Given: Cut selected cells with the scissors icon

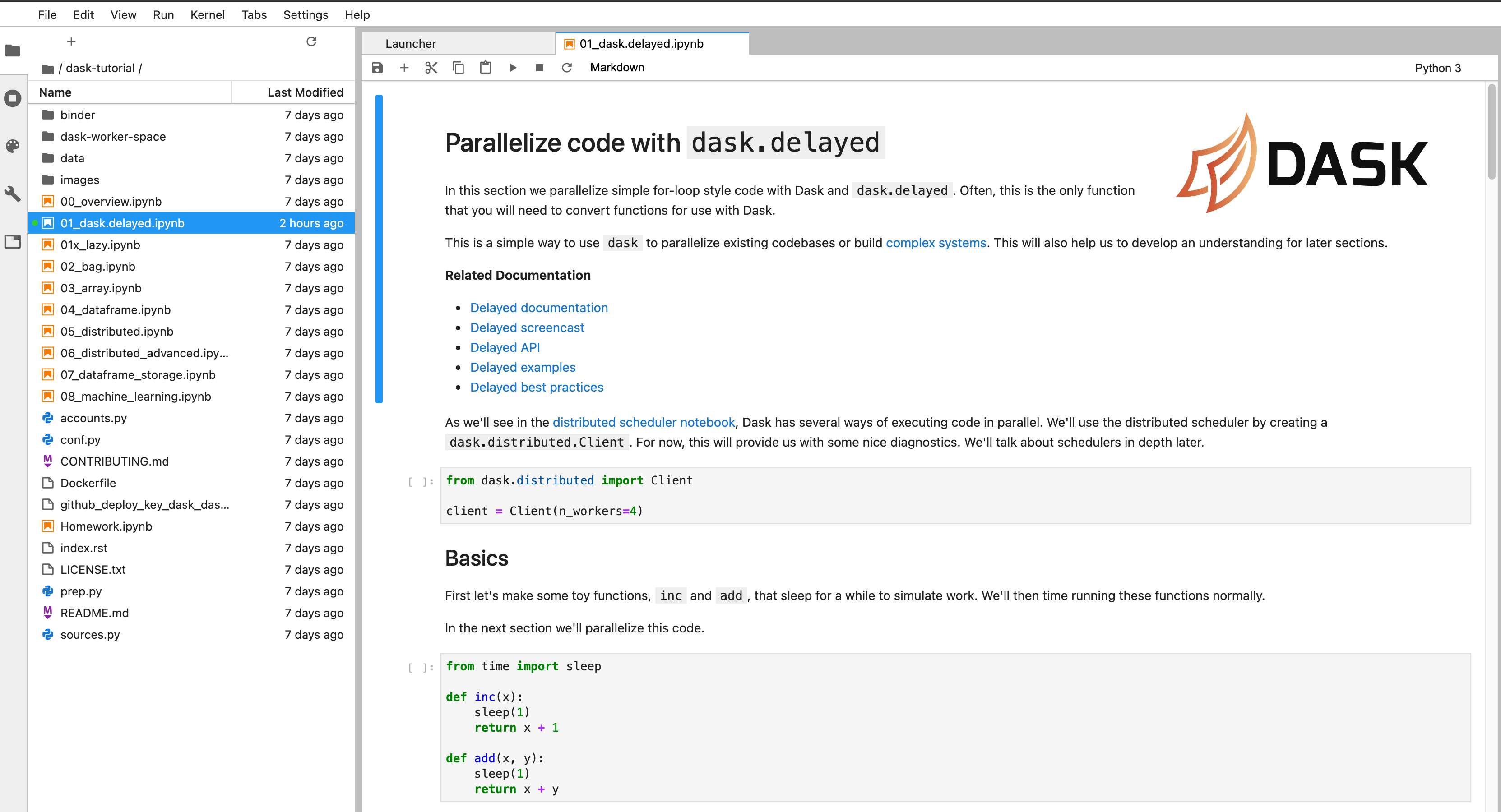Looking at the screenshot, I should (x=431, y=68).
